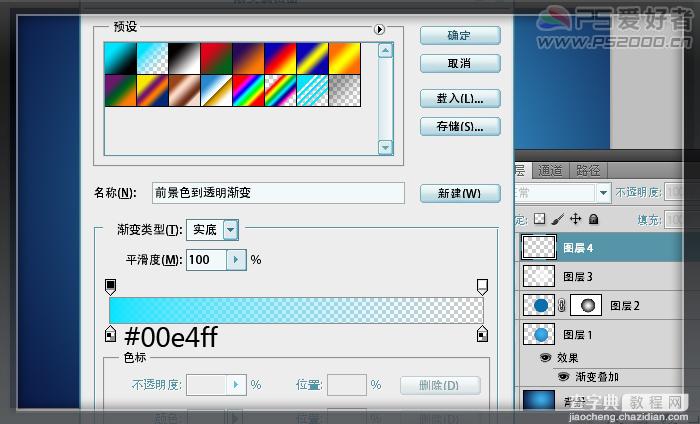Select the cyan to black first preset
The width and height of the screenshot is (700, 424).
(x=121, y=58)
